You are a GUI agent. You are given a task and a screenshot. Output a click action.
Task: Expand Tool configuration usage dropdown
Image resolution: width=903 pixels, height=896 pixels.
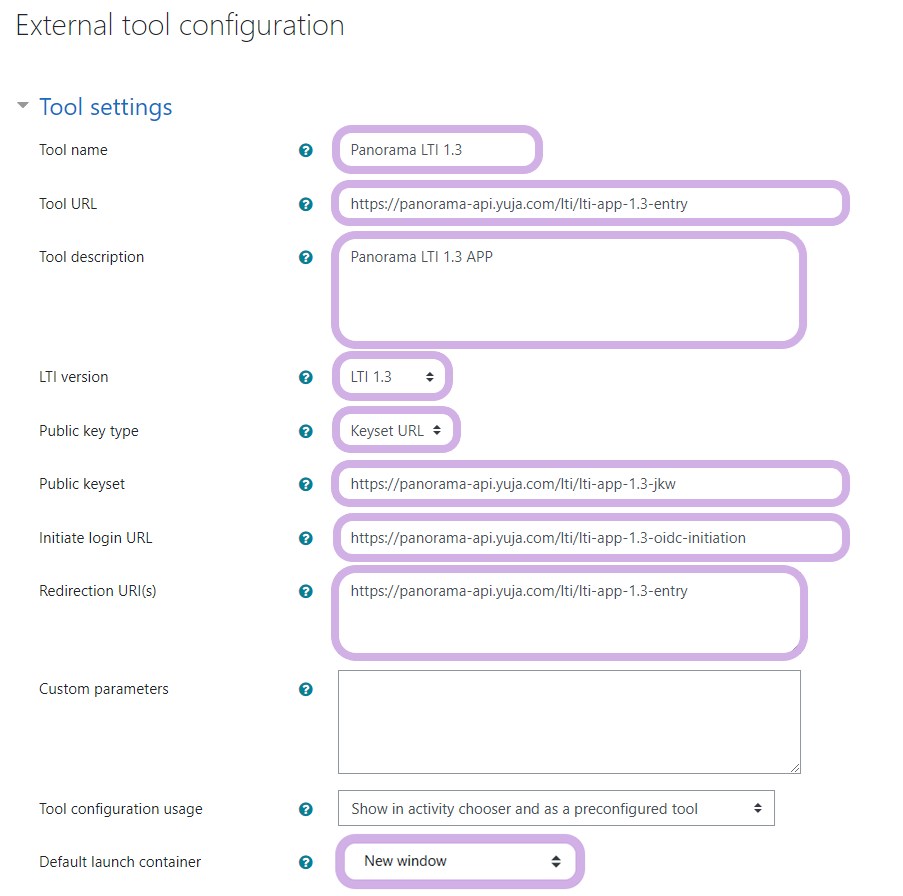(x=556, y=809)
